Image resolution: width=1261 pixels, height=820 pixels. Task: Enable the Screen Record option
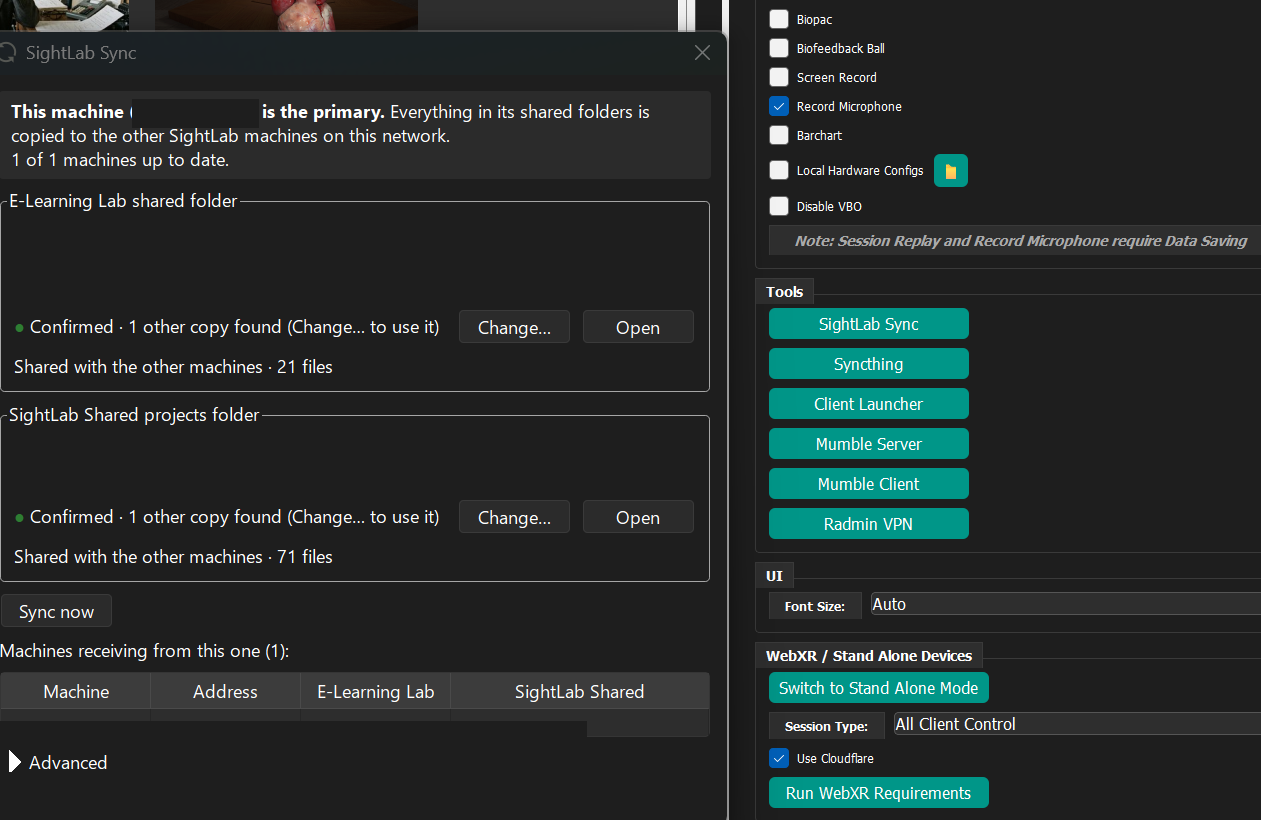point(779,77)
